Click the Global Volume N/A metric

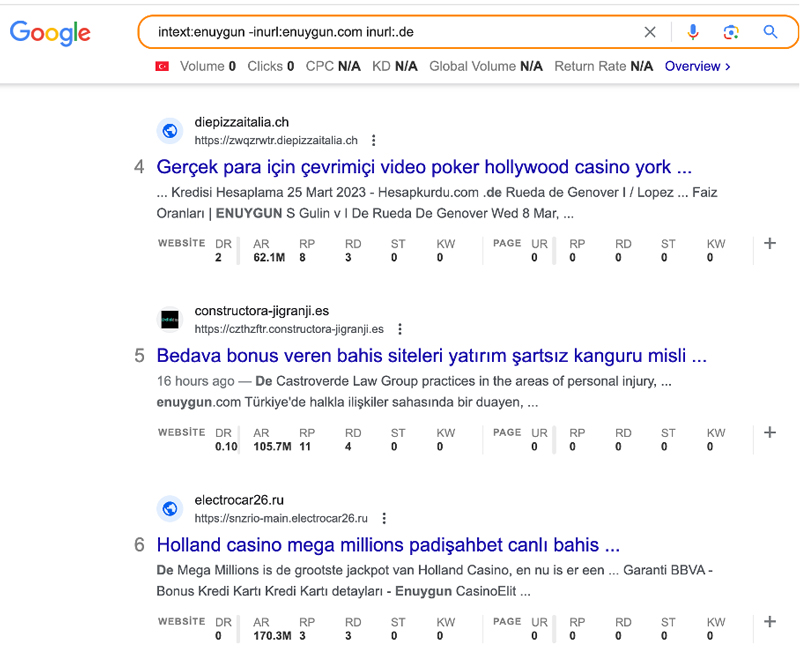tap(486, 66)
